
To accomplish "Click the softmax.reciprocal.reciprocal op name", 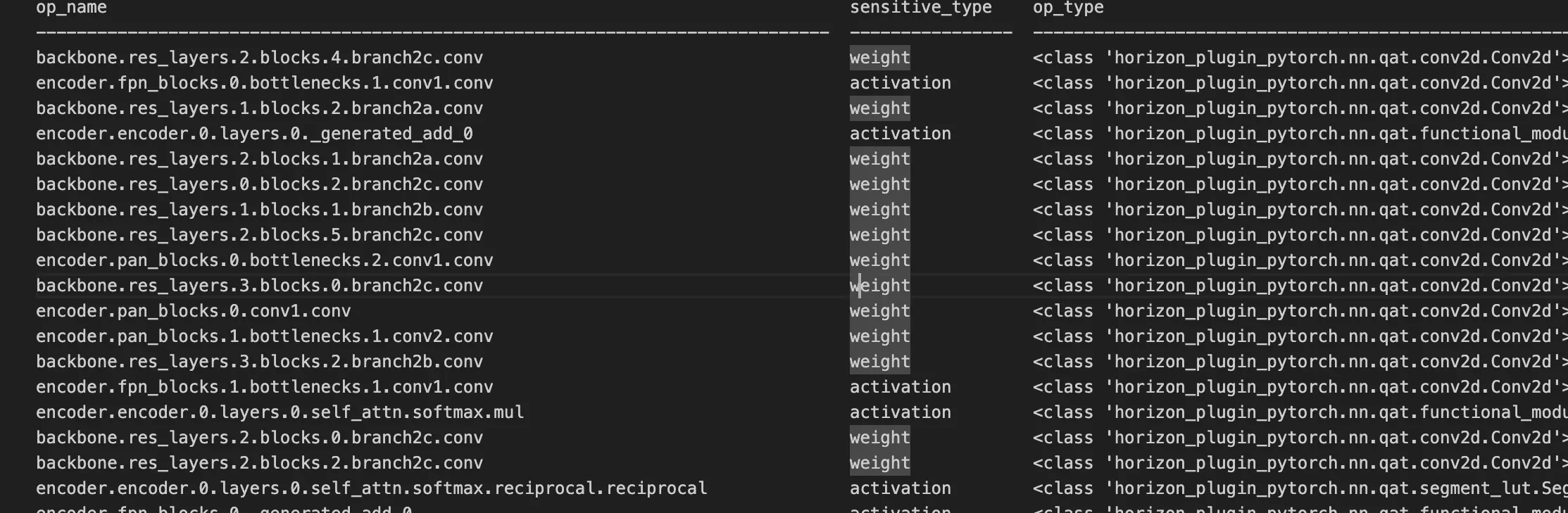I will [x=371, y=488].
